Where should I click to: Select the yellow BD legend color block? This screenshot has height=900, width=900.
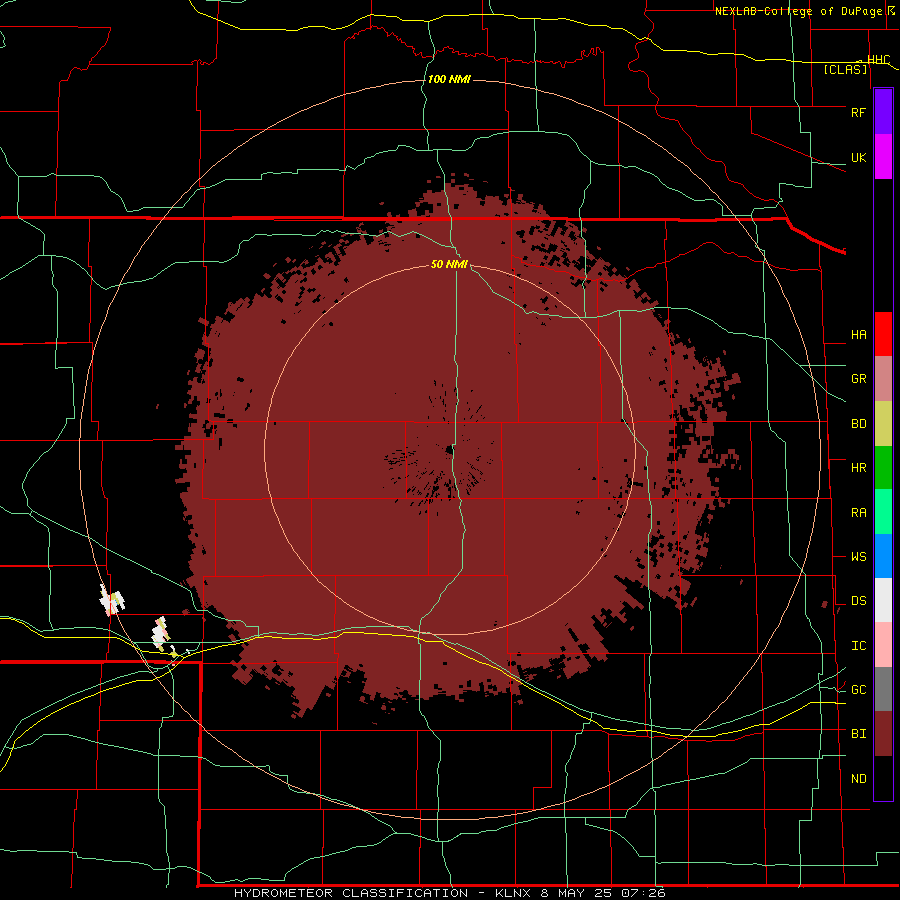click(883, 423)
